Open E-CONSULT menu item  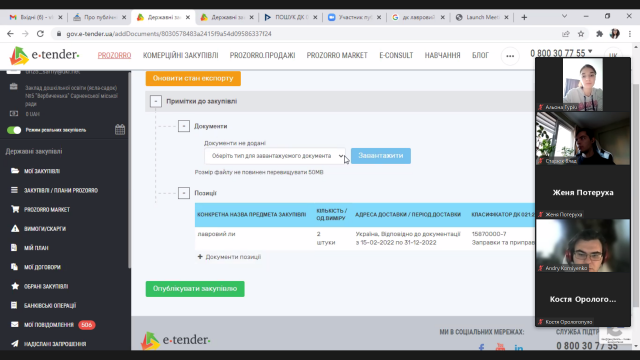396,55
